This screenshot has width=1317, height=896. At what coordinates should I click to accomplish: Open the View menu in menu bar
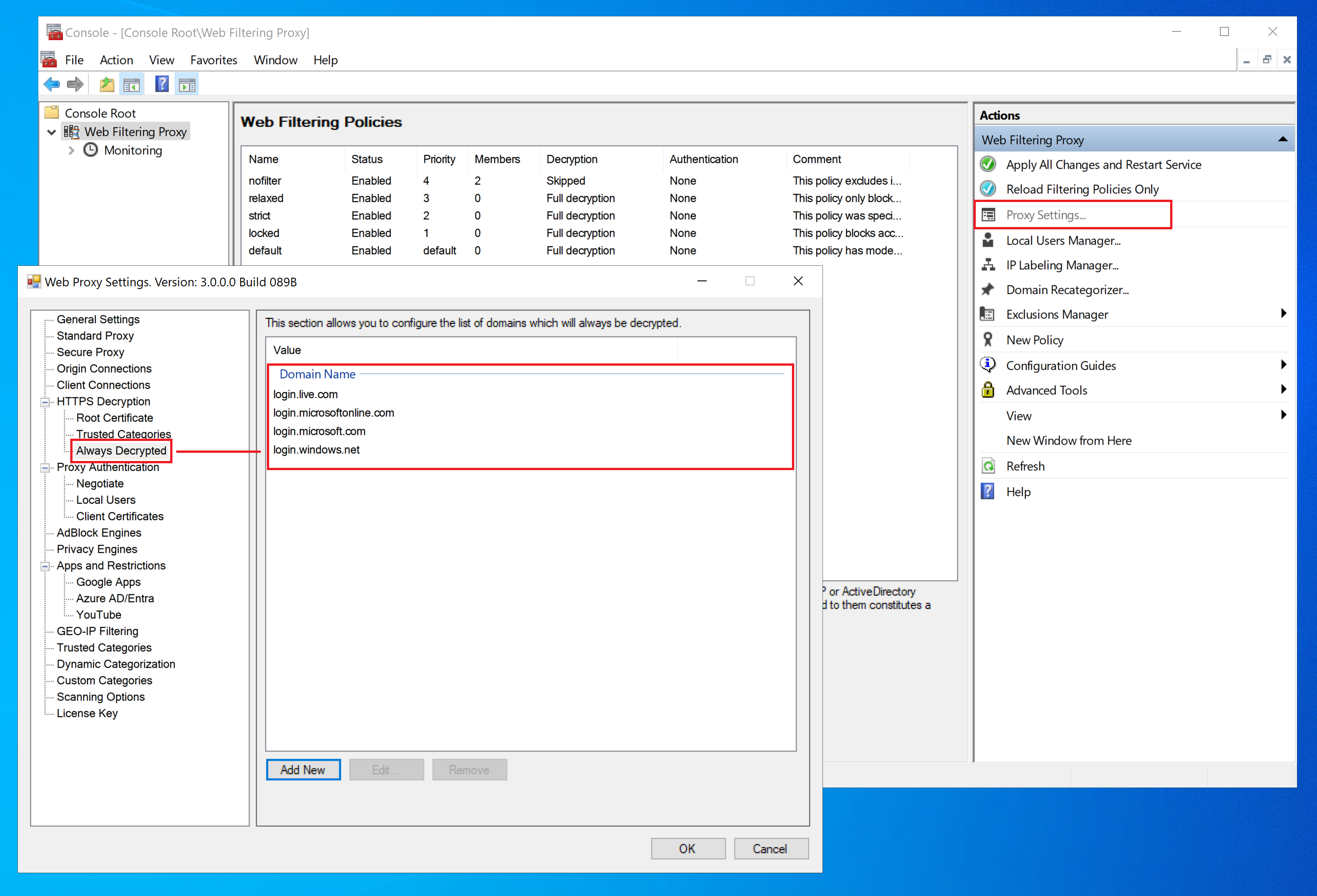[161, 60]
